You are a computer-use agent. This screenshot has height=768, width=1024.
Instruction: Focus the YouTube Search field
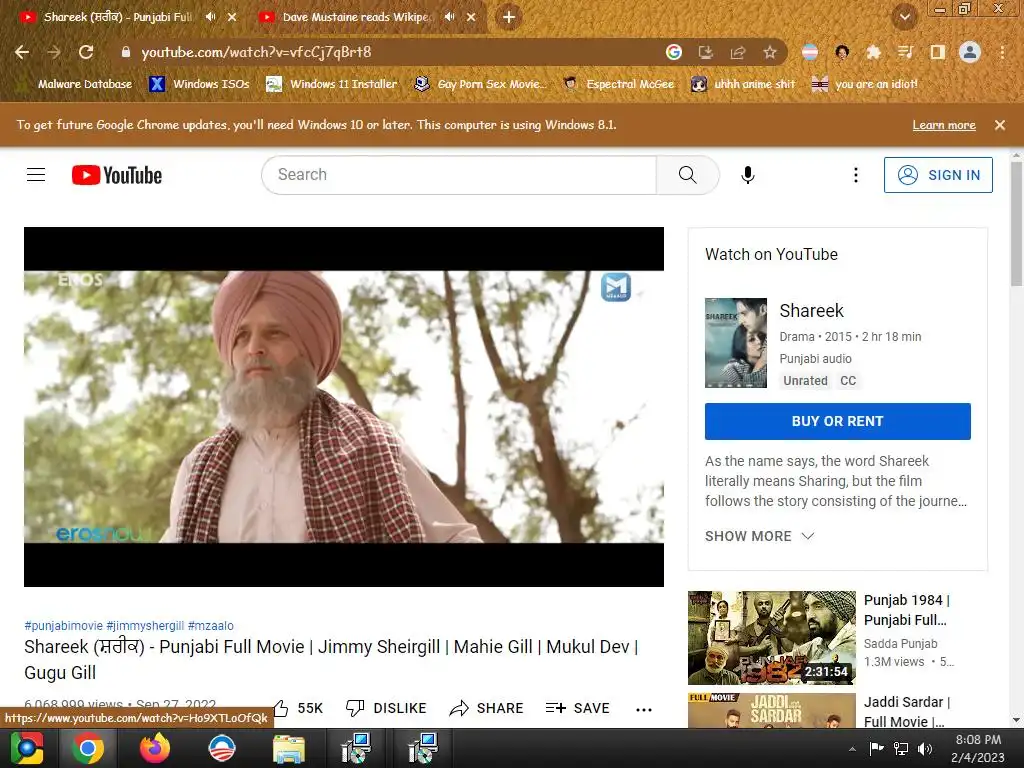coord(459,174)
